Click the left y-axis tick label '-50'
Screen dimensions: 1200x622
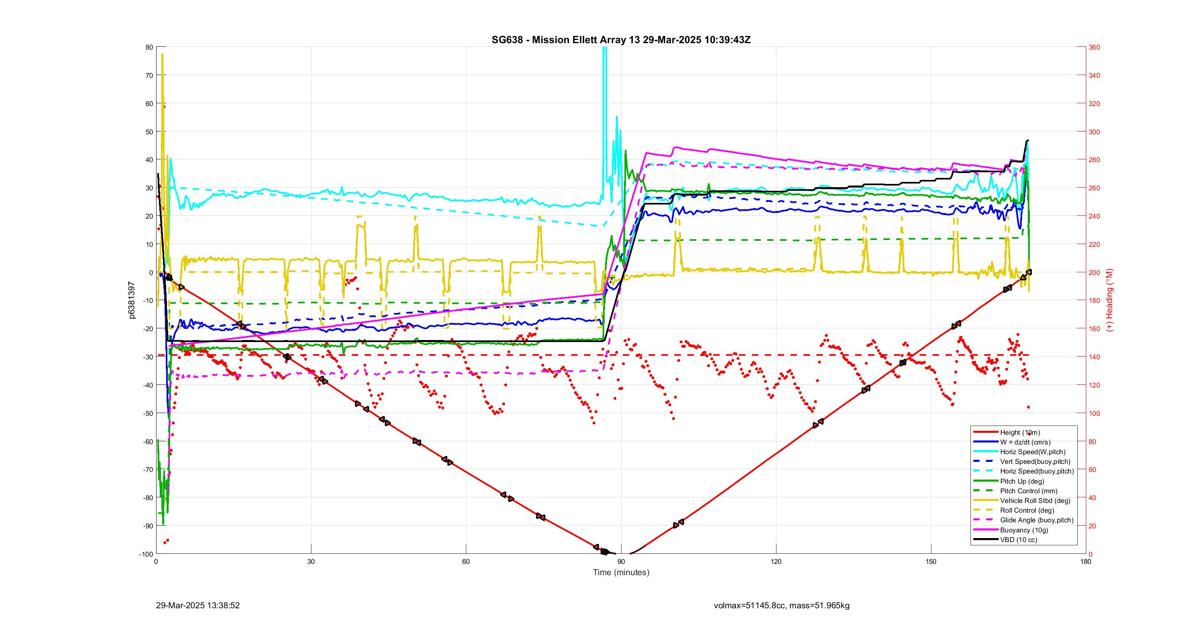click(x=147, y=413)
